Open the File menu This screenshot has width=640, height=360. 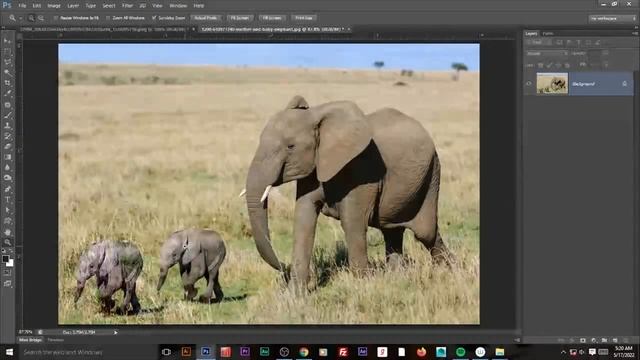point(22,6)
